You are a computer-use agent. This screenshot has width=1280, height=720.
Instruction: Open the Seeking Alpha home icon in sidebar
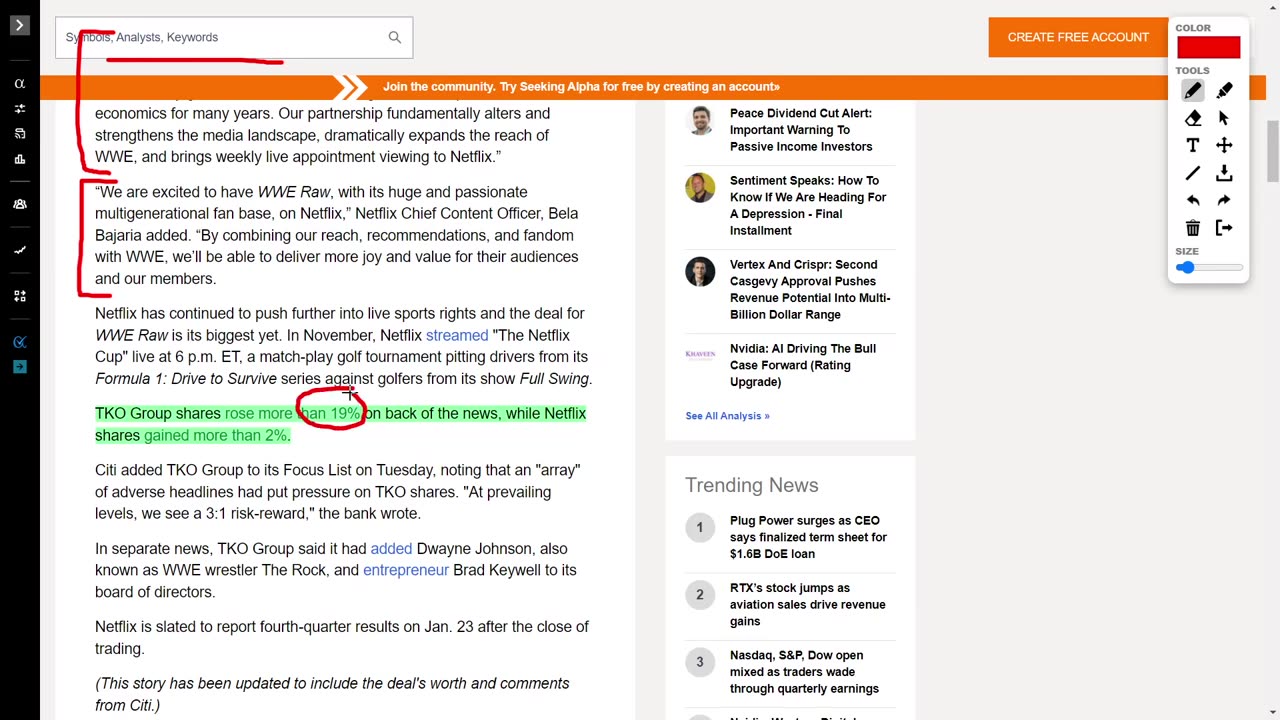(19, 84)
